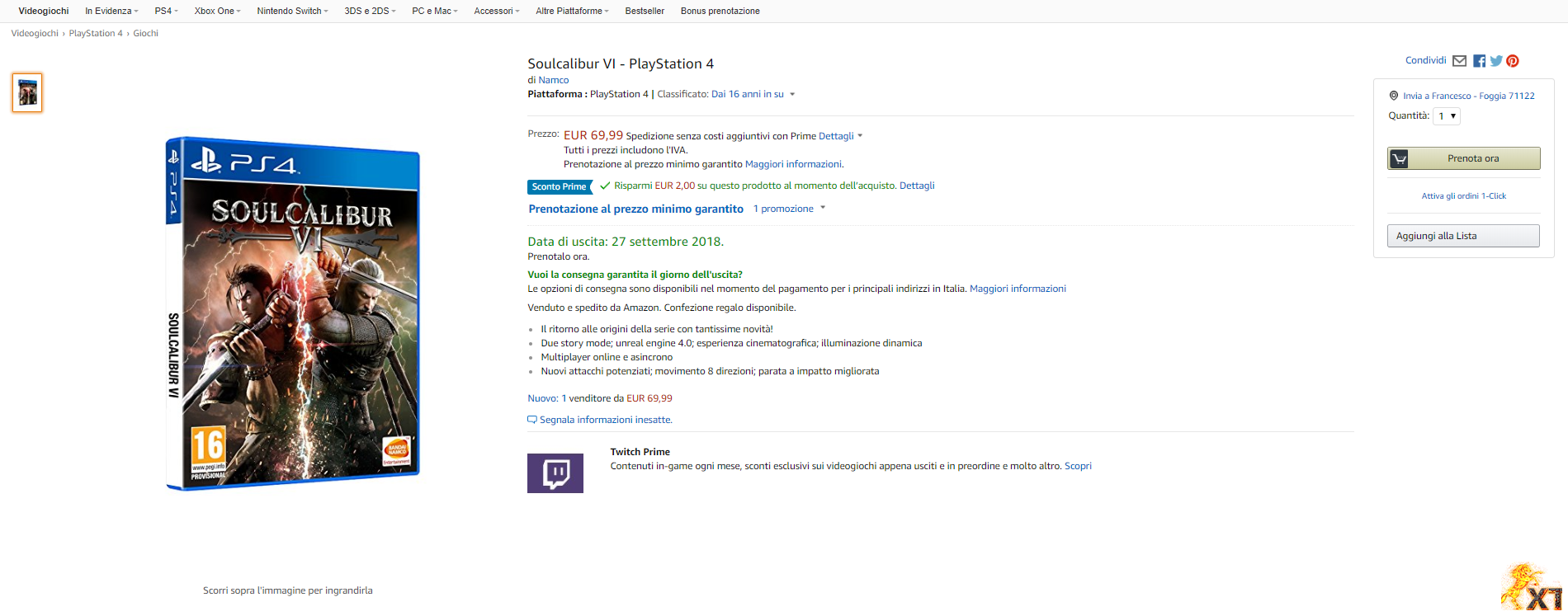Share product on Twitter

pos(1496,61)
